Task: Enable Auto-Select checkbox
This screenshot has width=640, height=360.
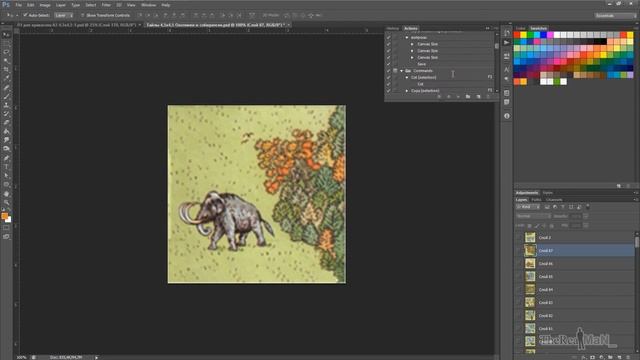Action: (25, 15)
